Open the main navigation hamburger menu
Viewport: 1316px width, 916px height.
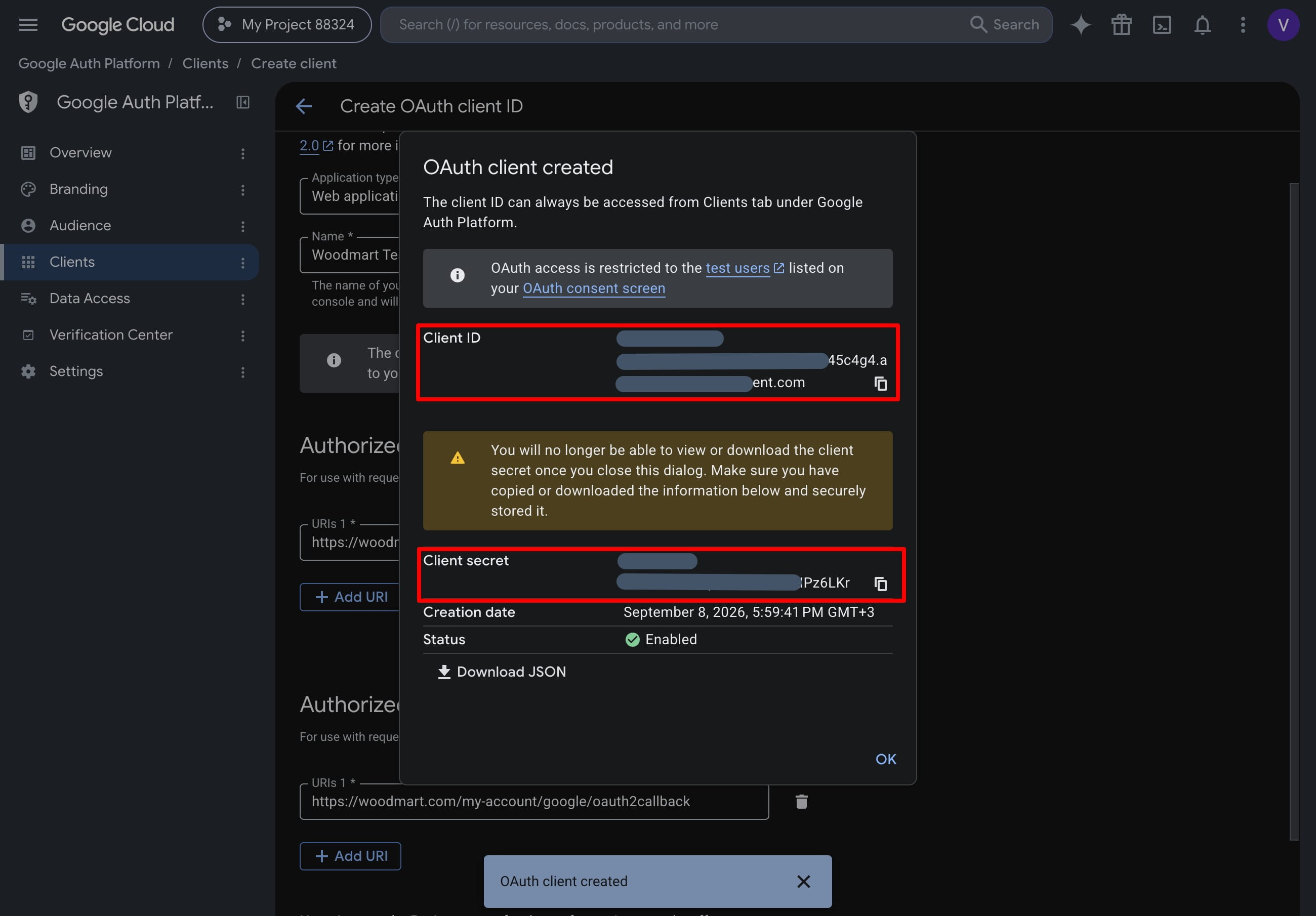(28, 25)
